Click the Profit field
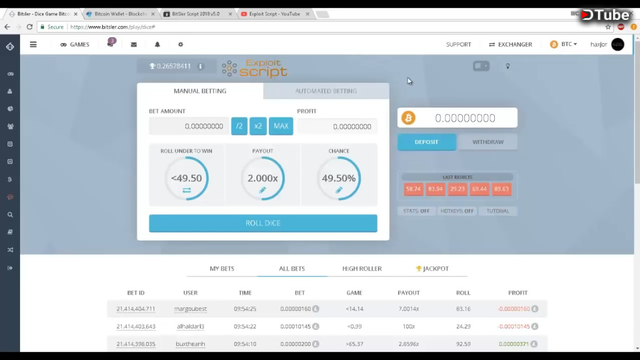Screen dimensions: 640x360 click(337, 127)
